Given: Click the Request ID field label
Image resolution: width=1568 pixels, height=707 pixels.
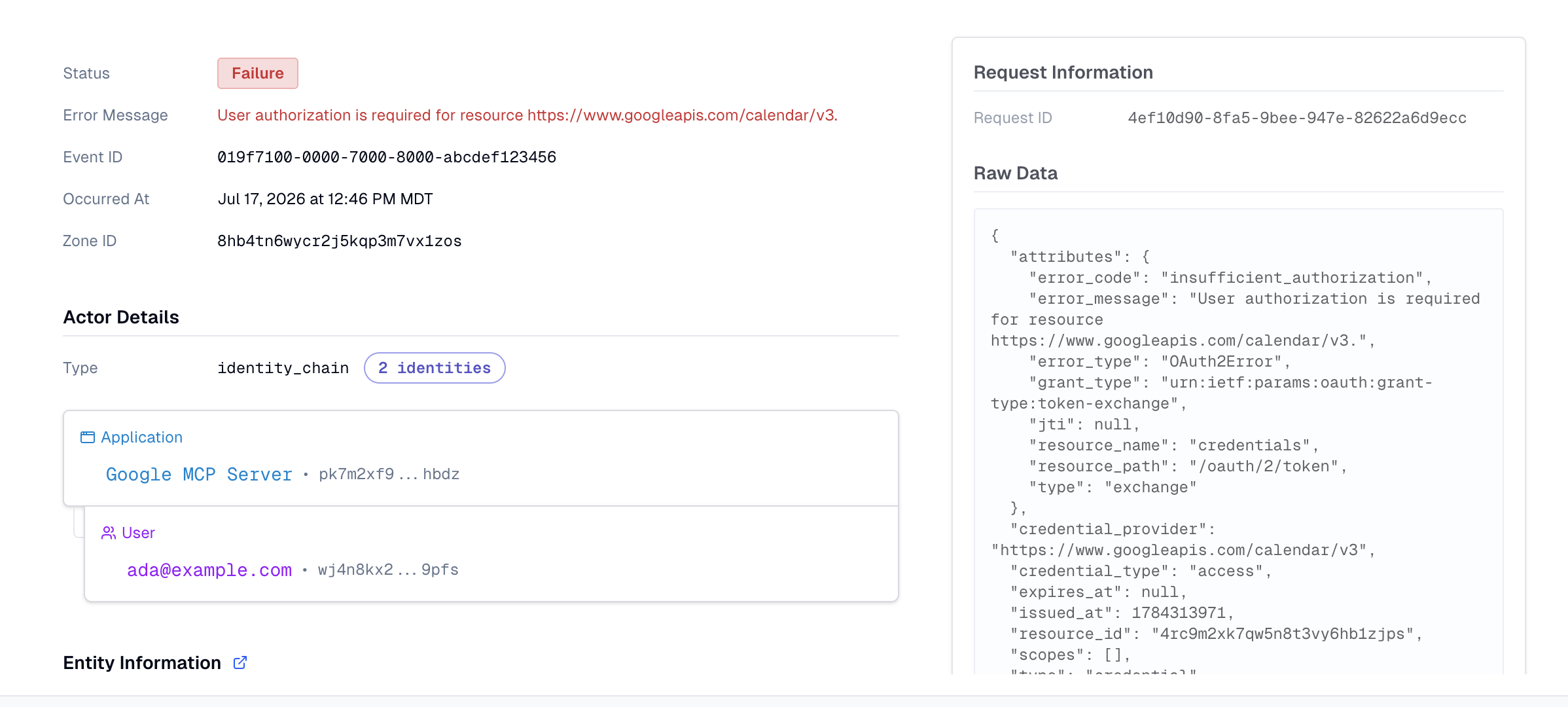Looking at the screenshot, I should 1013,118.
